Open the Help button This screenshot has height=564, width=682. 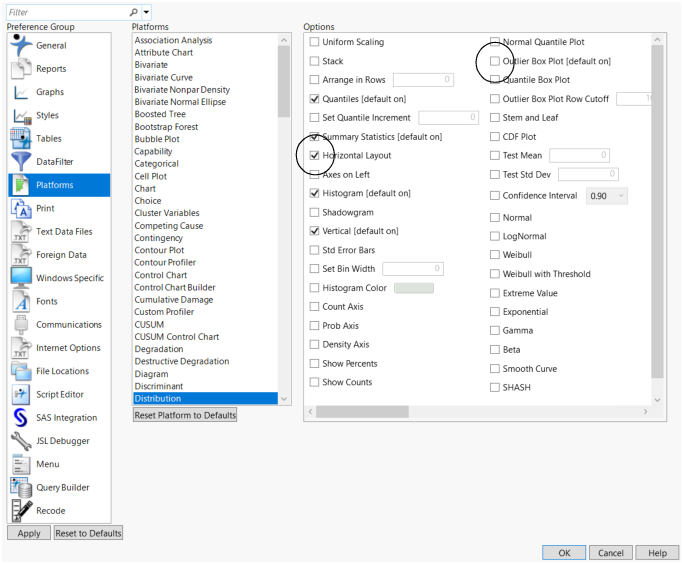point(657,553)
